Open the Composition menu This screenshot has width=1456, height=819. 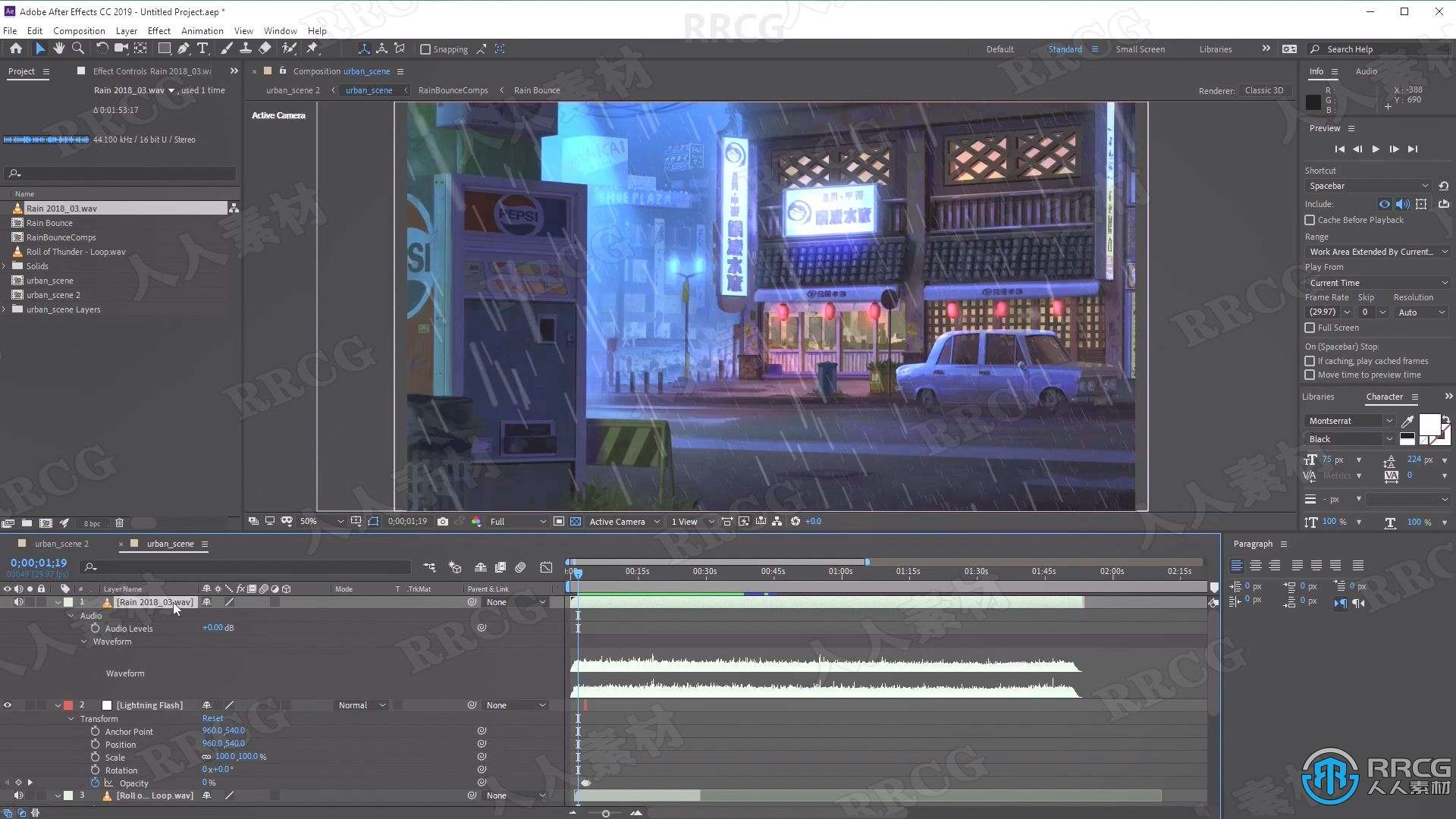79,31
